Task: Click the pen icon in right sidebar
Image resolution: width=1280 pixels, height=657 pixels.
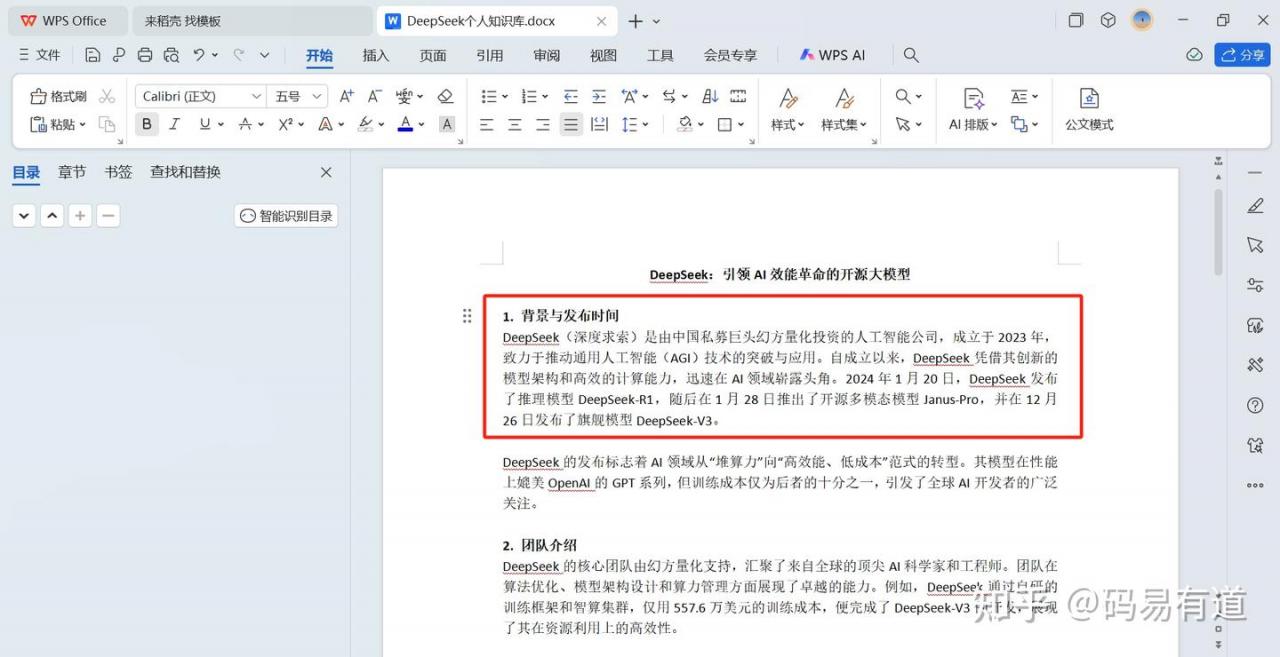Action: point(1256,206)
